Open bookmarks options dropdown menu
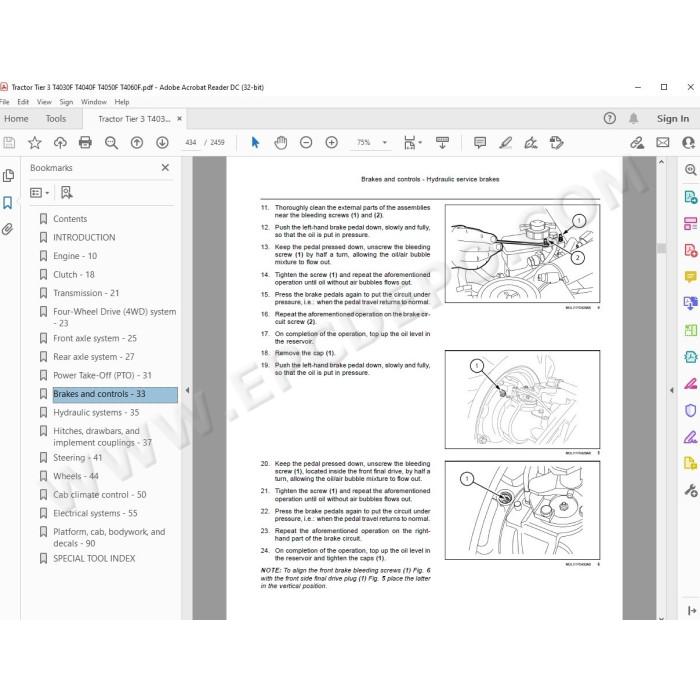The height and width of the screenshot is (700, 700). 39,193
